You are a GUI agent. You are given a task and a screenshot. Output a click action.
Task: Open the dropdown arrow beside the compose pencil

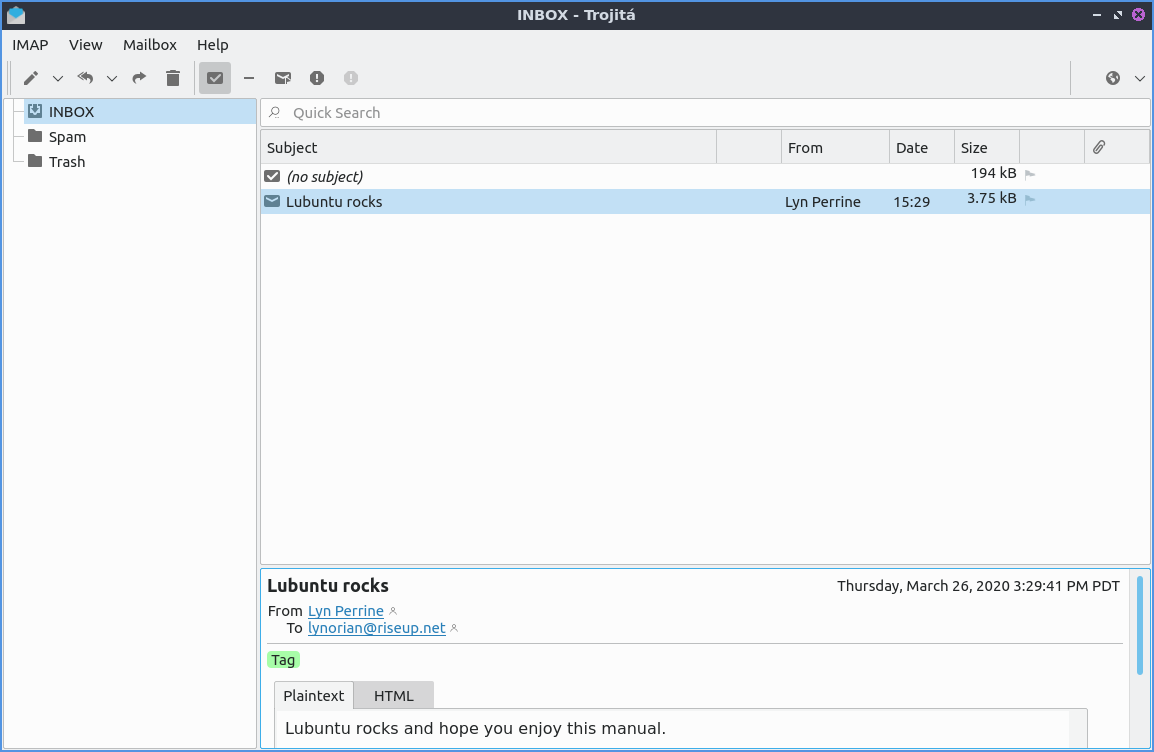click(58, 78)
